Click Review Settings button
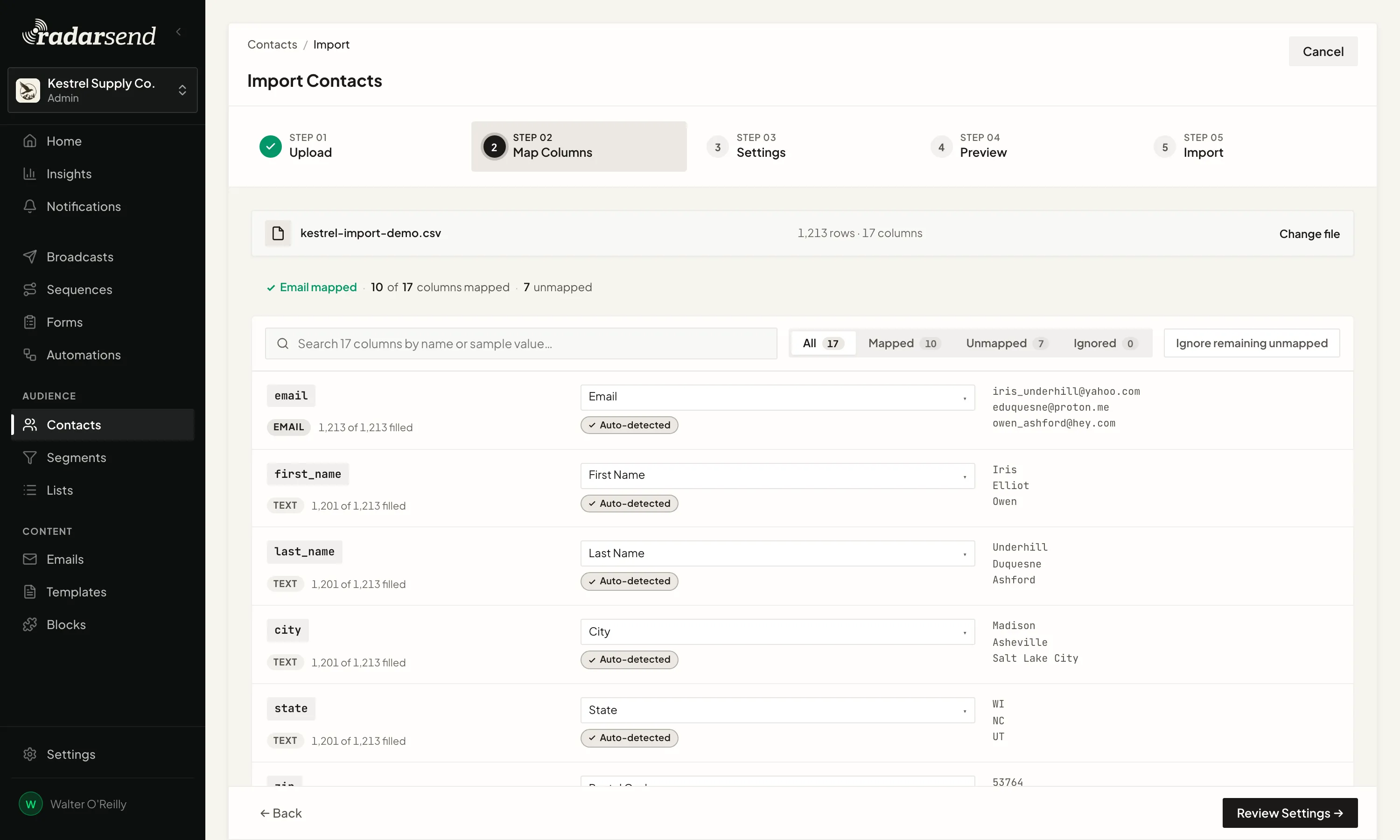1400x840 pixels. 1290,813
